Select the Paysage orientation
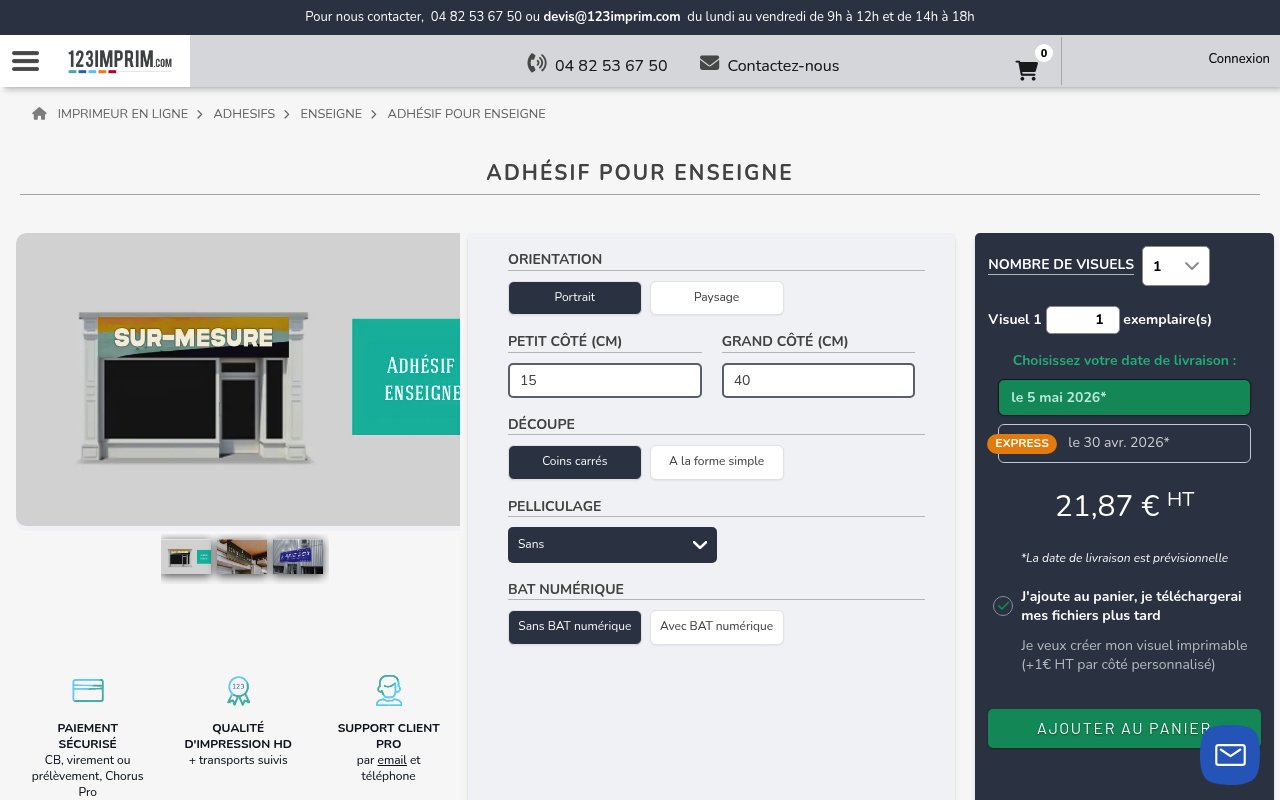This screenshot has width=1280, height=800. [x=716, y=297]
